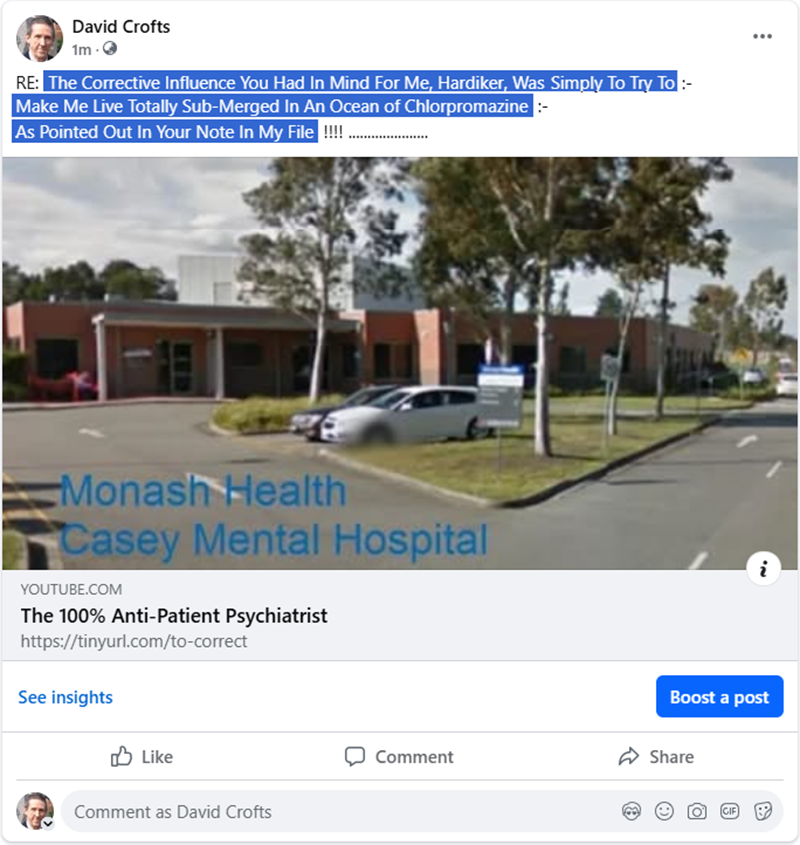
Task: Open the three-dot post options menu
Action: click(x=762, y=36)
